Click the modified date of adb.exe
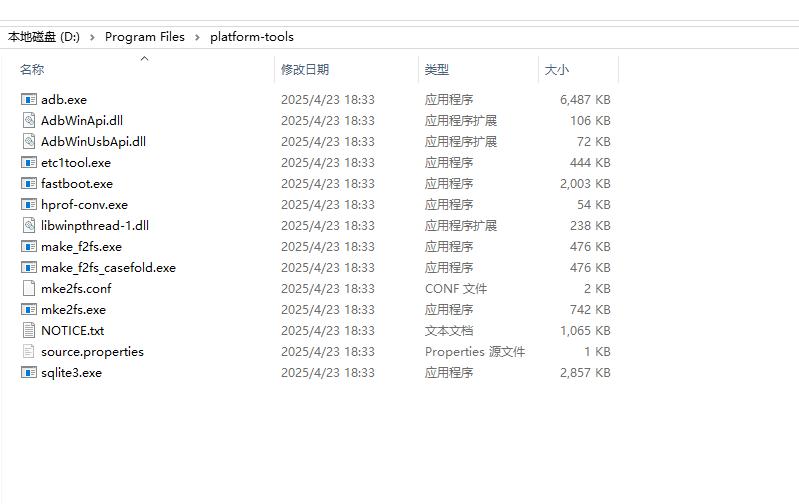 click(x=328, y=99)
